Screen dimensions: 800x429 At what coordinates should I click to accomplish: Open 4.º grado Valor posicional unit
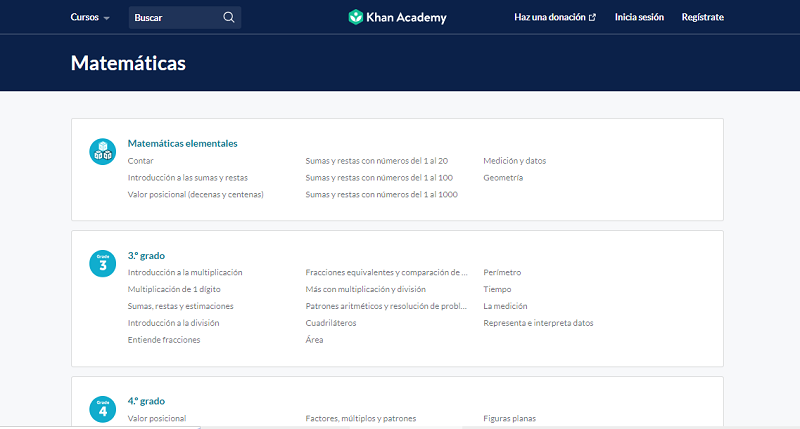pyautogui.click(x=157, y=418)
